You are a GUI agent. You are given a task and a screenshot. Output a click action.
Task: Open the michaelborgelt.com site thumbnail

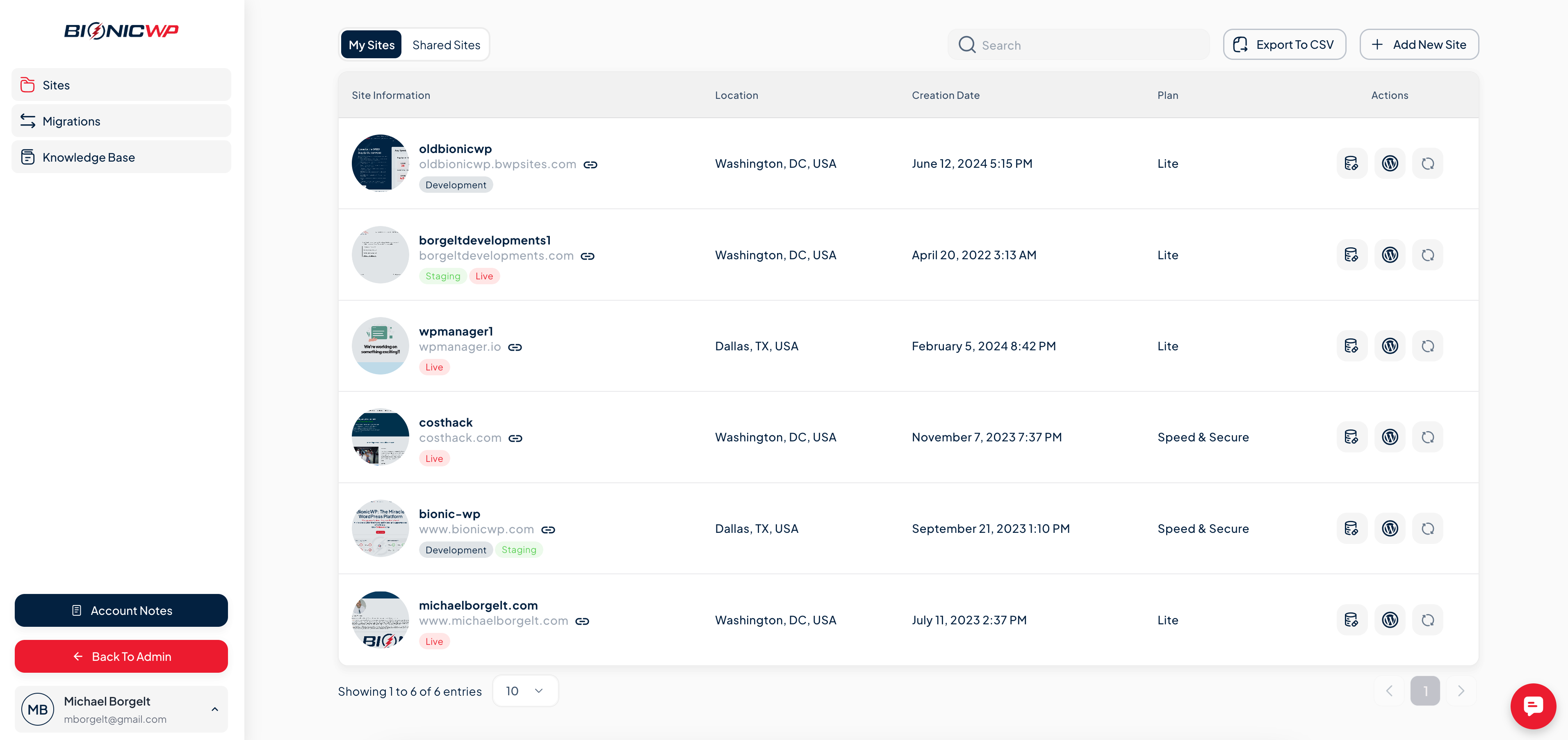coord(381,619)
